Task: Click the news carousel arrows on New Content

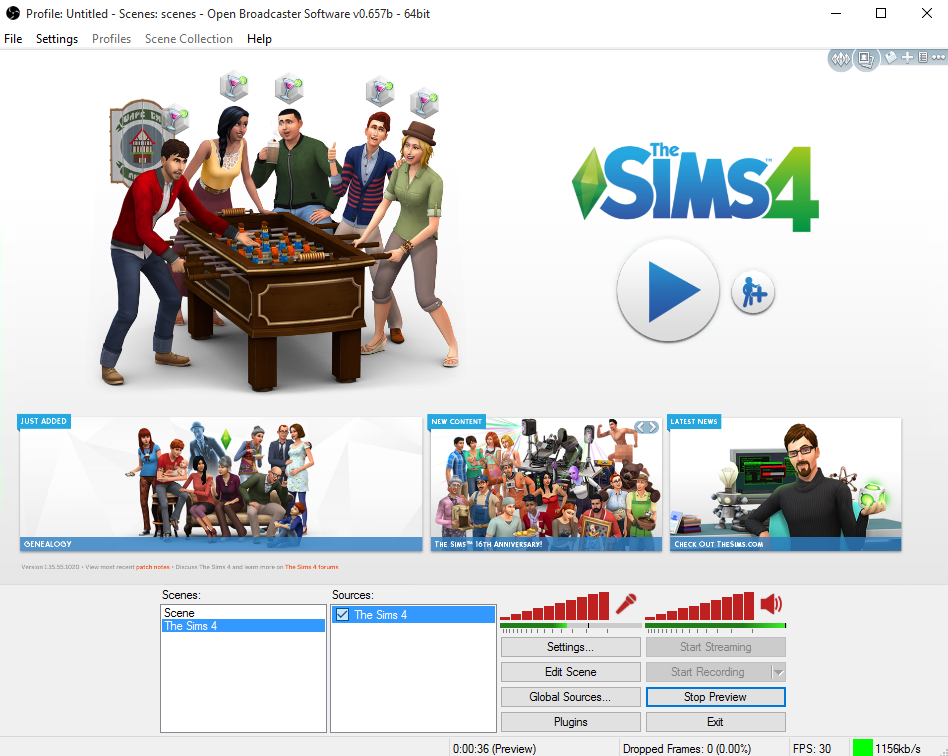Action: pos(646,427)
